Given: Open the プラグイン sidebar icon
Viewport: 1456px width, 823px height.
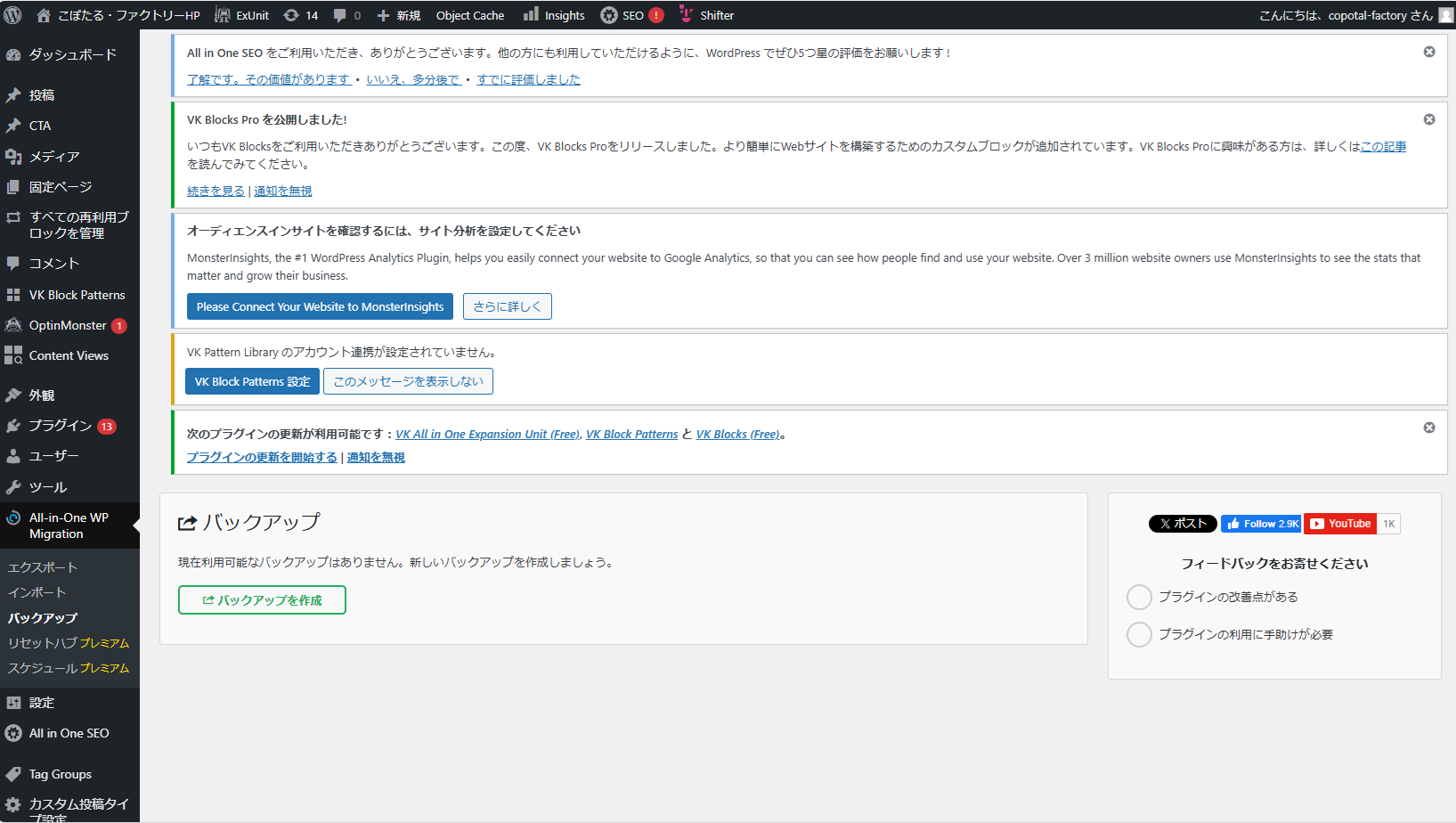Looking at the screenshot, I should (x=13, y=426).
